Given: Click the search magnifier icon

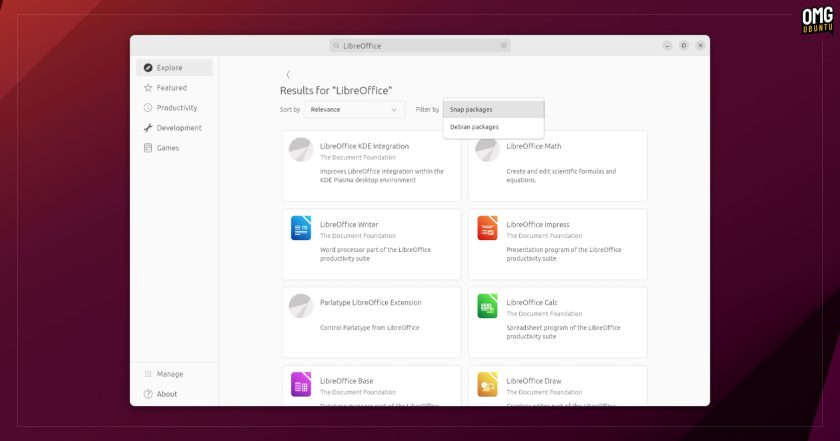Looking at the screenshot, I should coord(336,46).
